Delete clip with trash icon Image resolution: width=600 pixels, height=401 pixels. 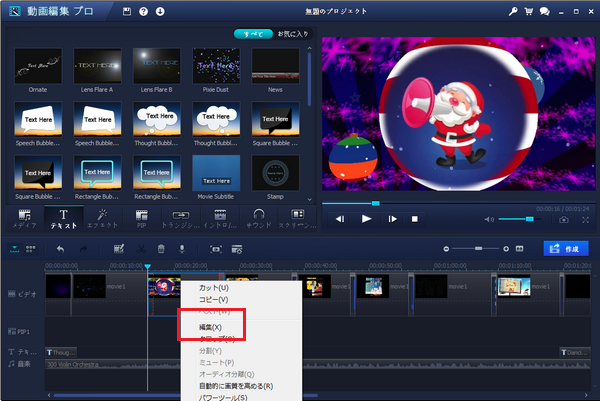[x=161, y=249]
